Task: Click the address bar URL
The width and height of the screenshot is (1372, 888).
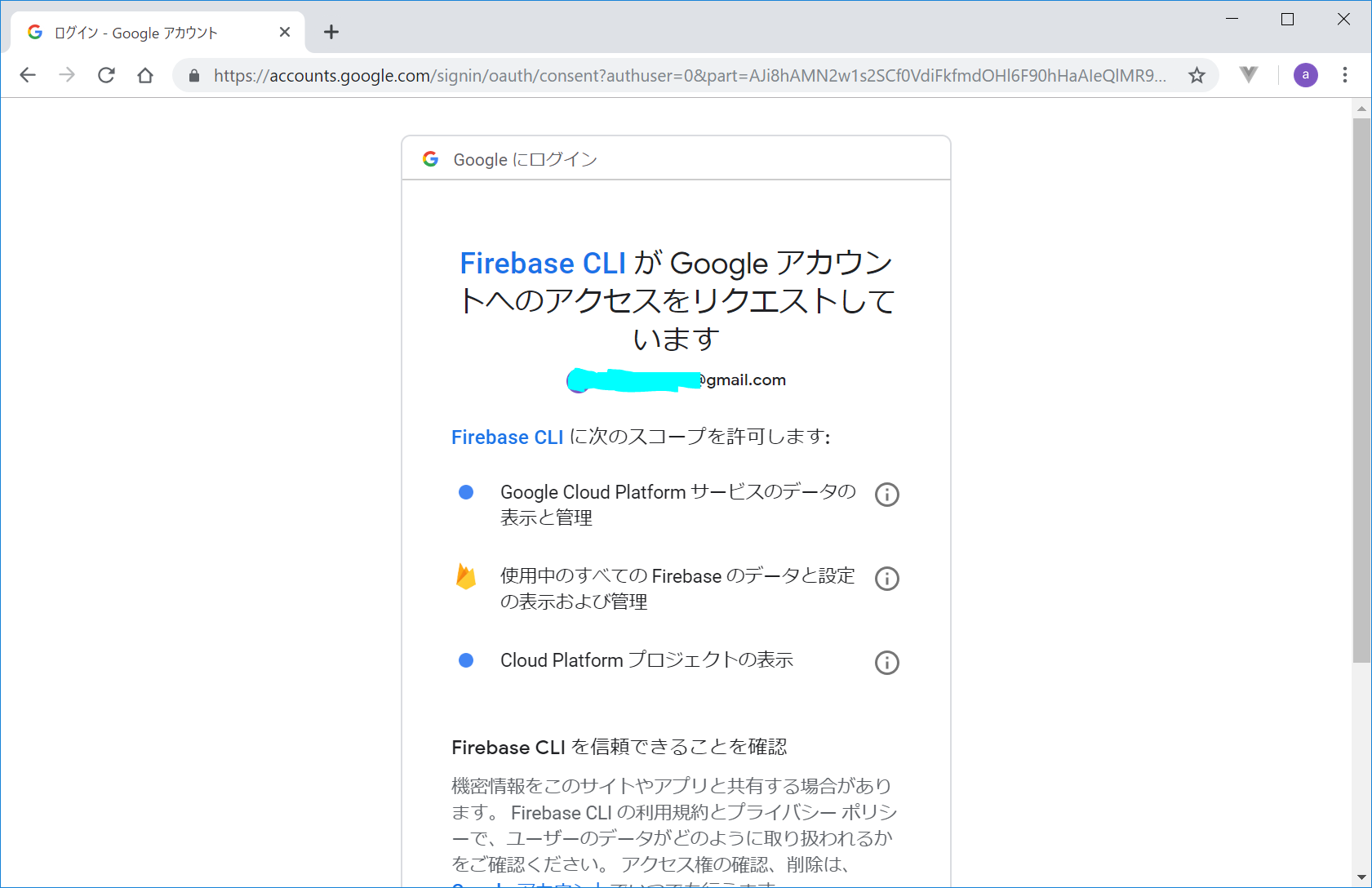Action: tap(686, 75)
